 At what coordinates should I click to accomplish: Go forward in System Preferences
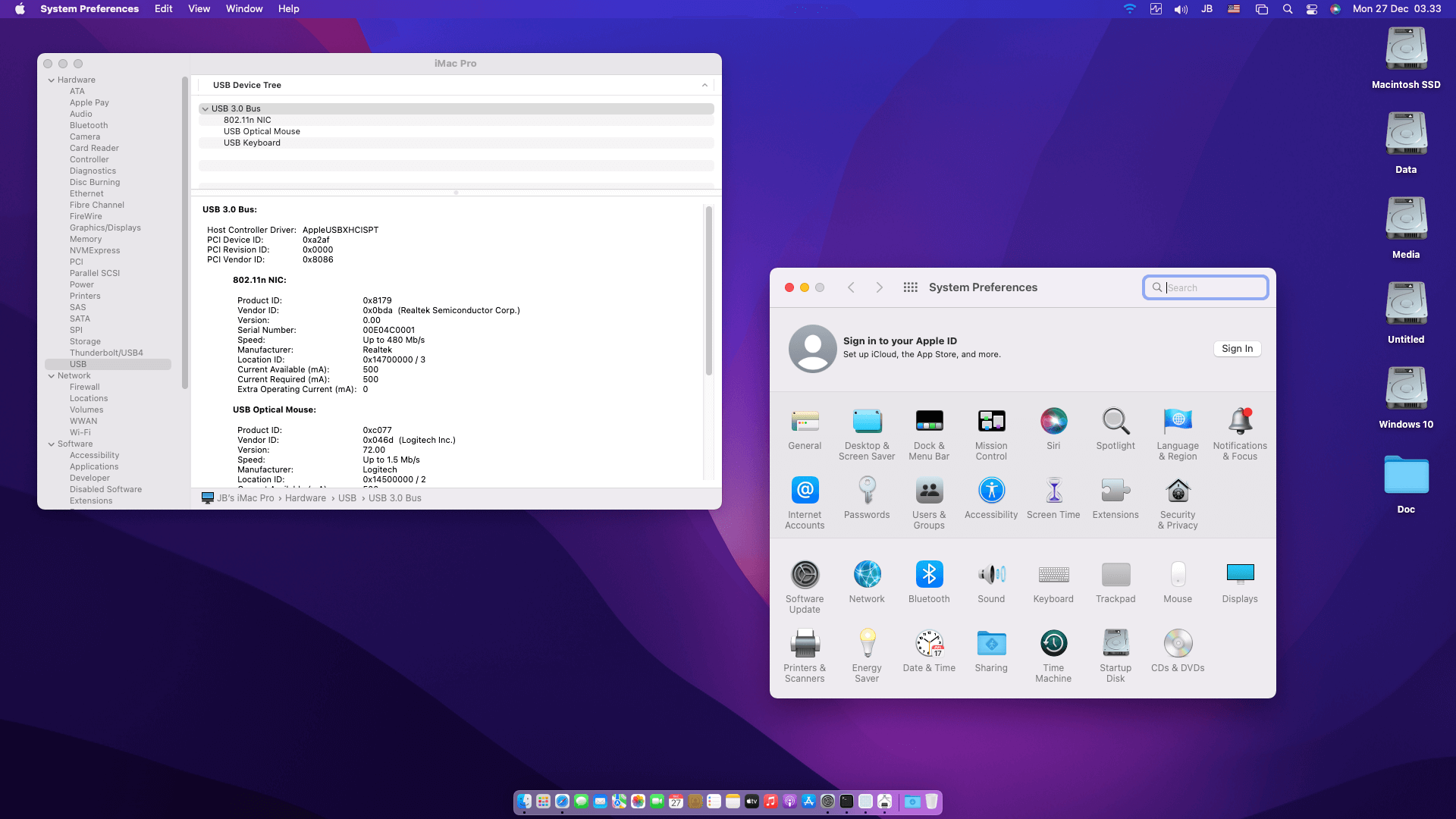879,287
